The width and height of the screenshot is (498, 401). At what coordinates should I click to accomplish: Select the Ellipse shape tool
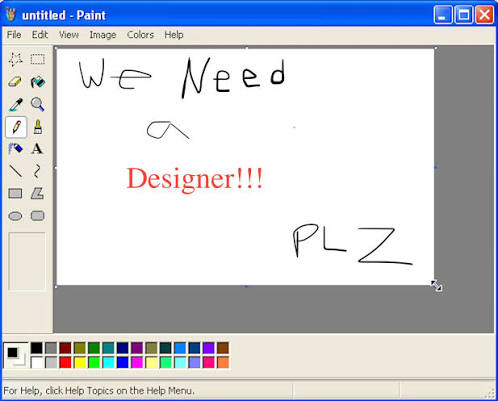[15, 216]
